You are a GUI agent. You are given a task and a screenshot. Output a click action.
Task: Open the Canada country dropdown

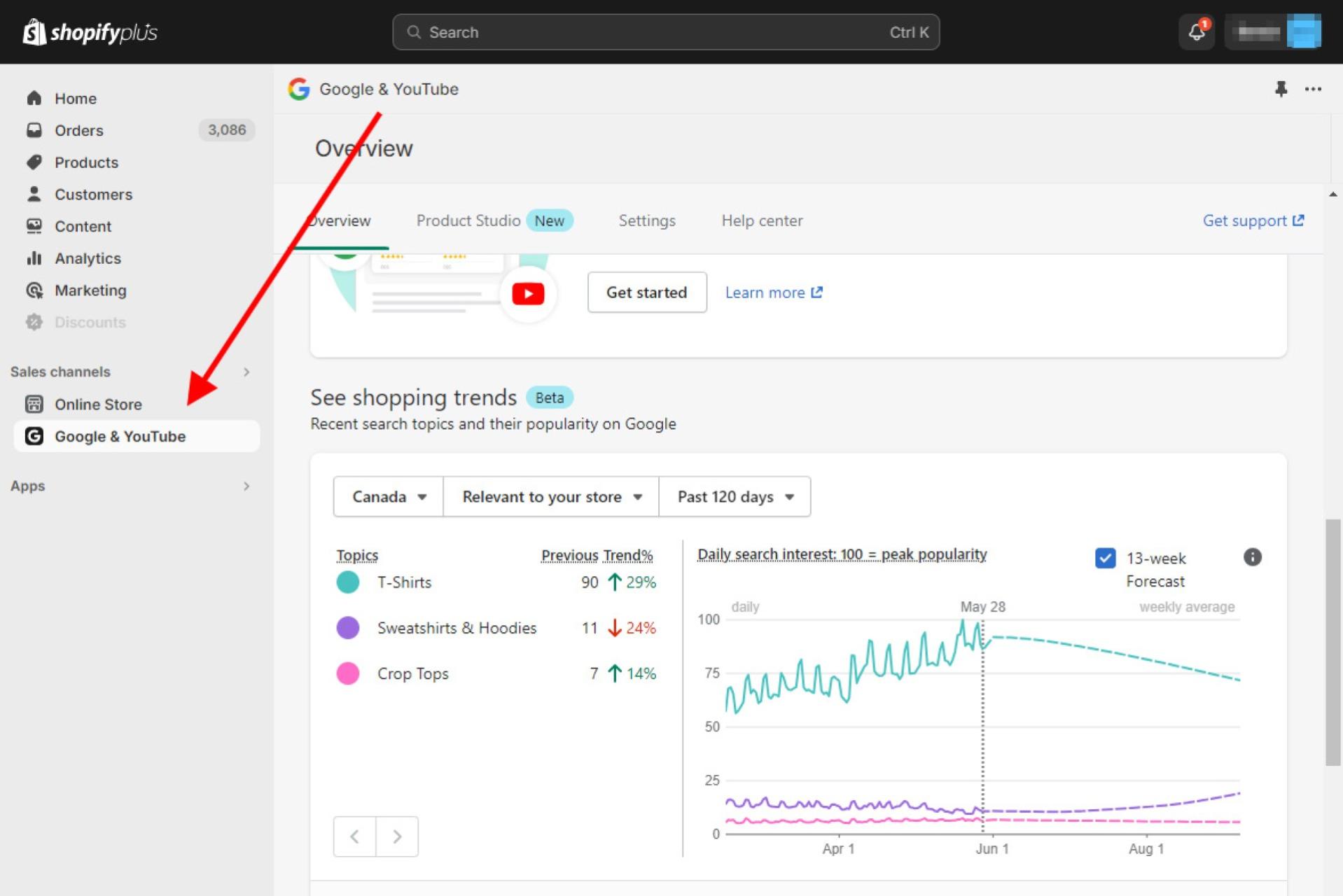389,497
